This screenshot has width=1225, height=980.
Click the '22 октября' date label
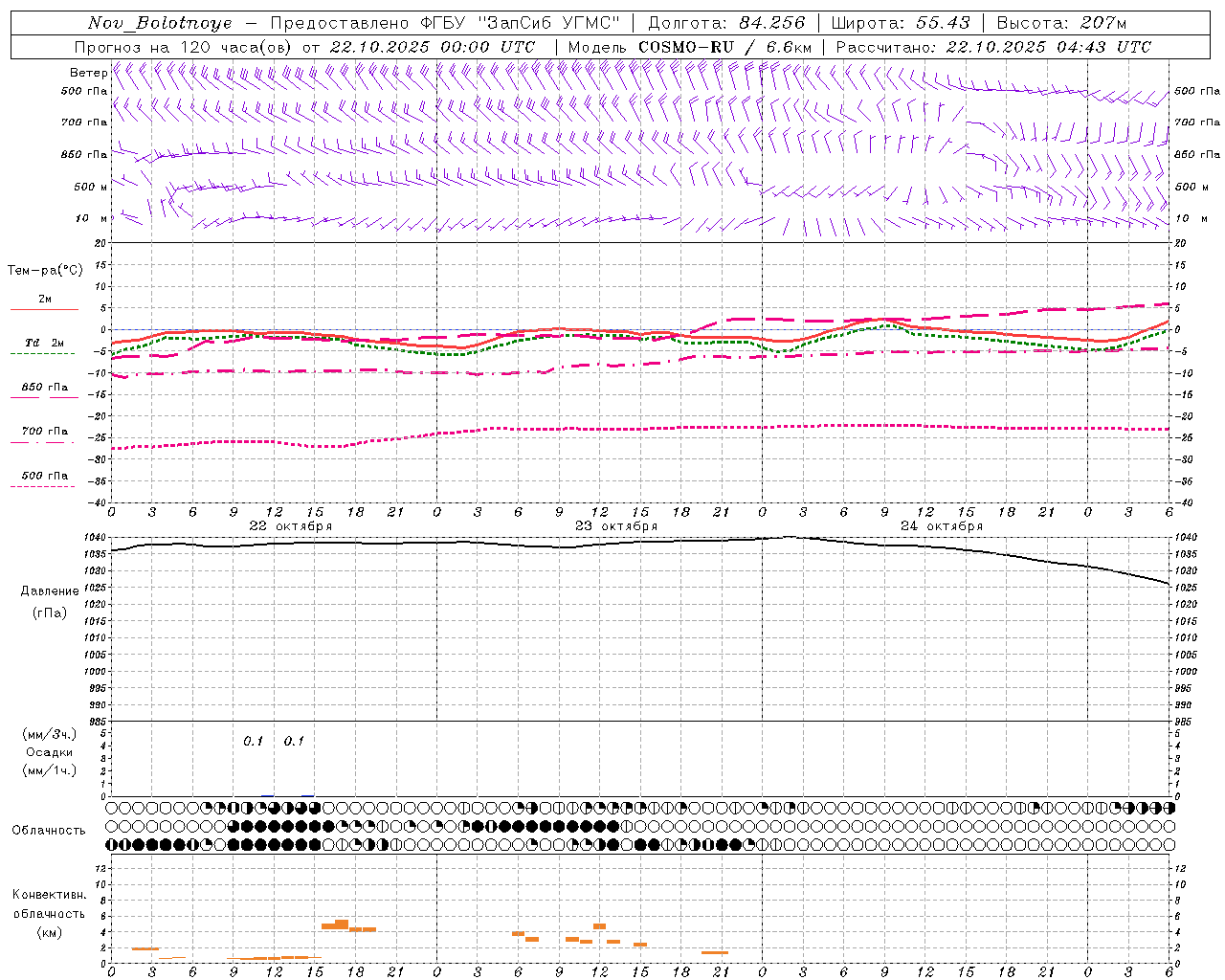coord(291,526)
